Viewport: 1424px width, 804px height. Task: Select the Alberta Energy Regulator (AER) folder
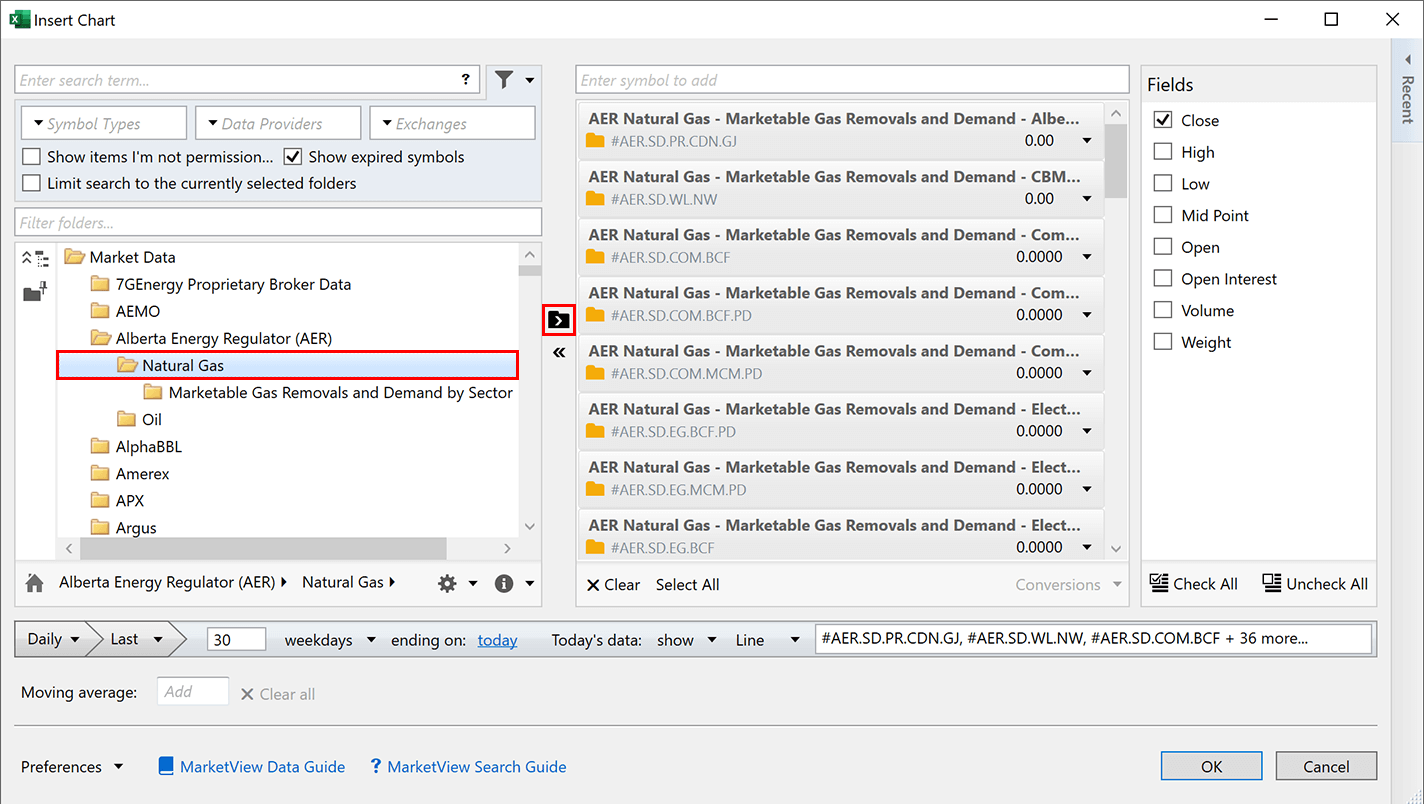(224, 339)
